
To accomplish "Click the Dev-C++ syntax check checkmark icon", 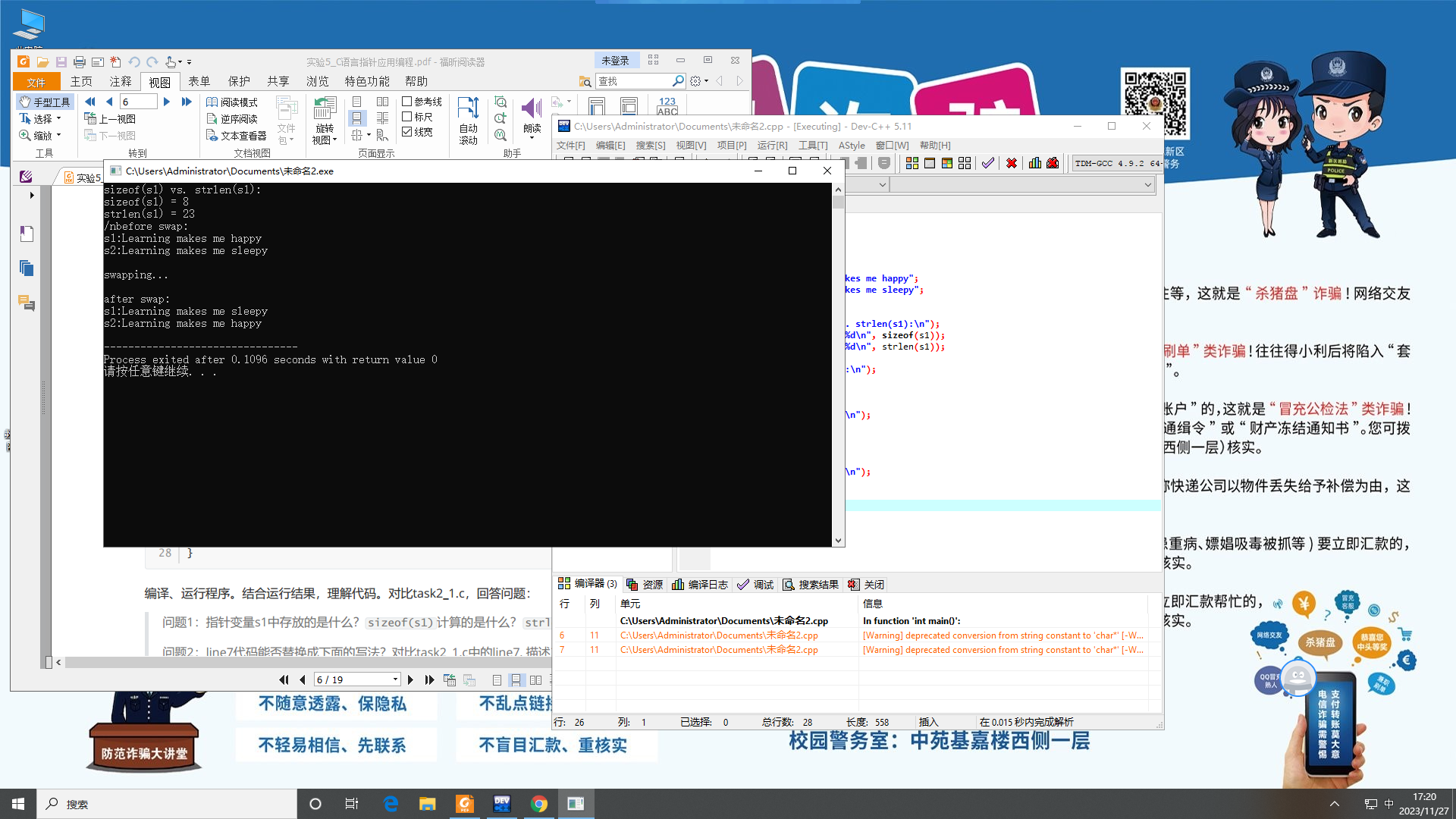I will [x=987, y=163].
